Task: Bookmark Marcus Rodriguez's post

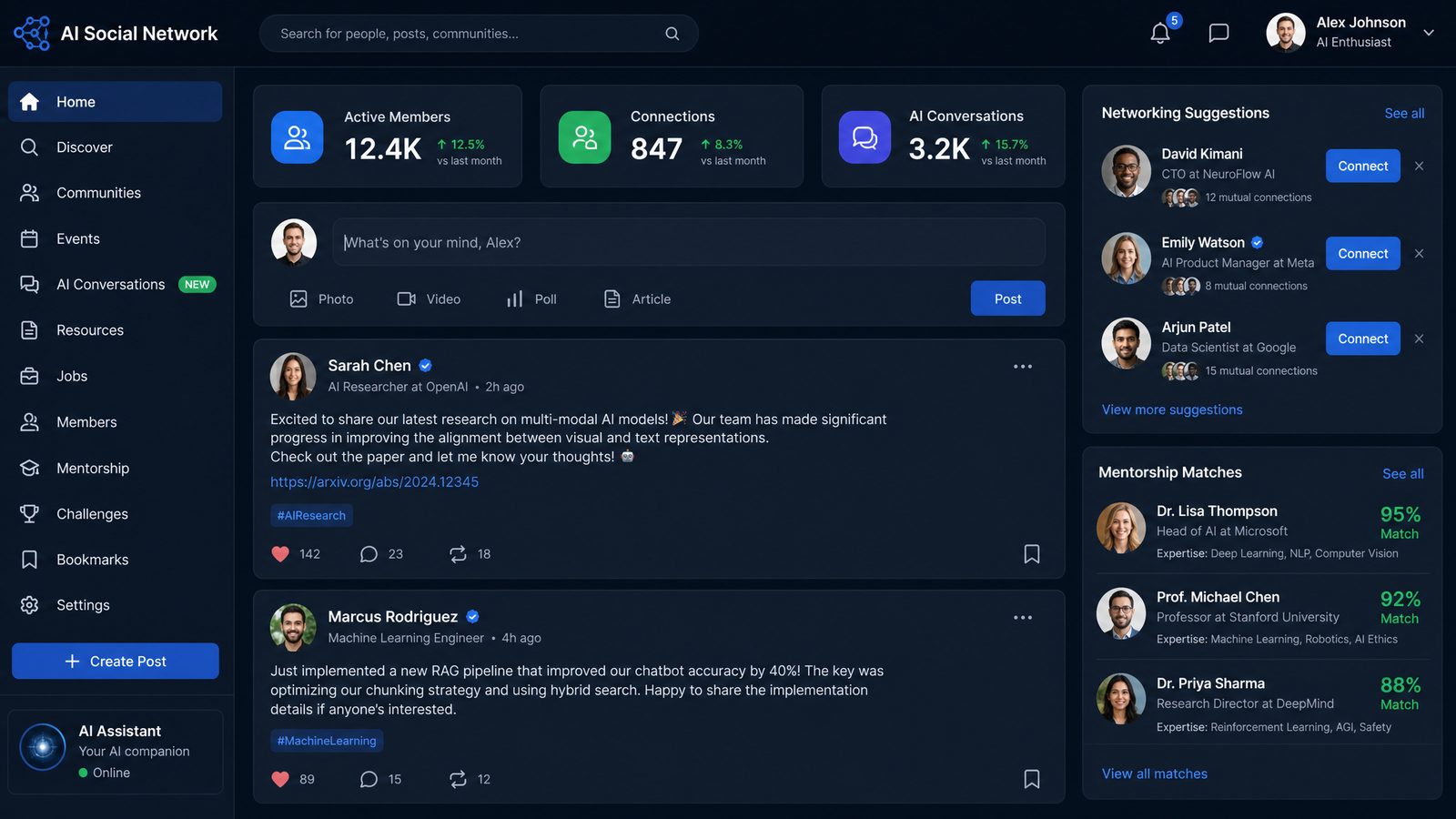Action: (x=1032, y=779)
